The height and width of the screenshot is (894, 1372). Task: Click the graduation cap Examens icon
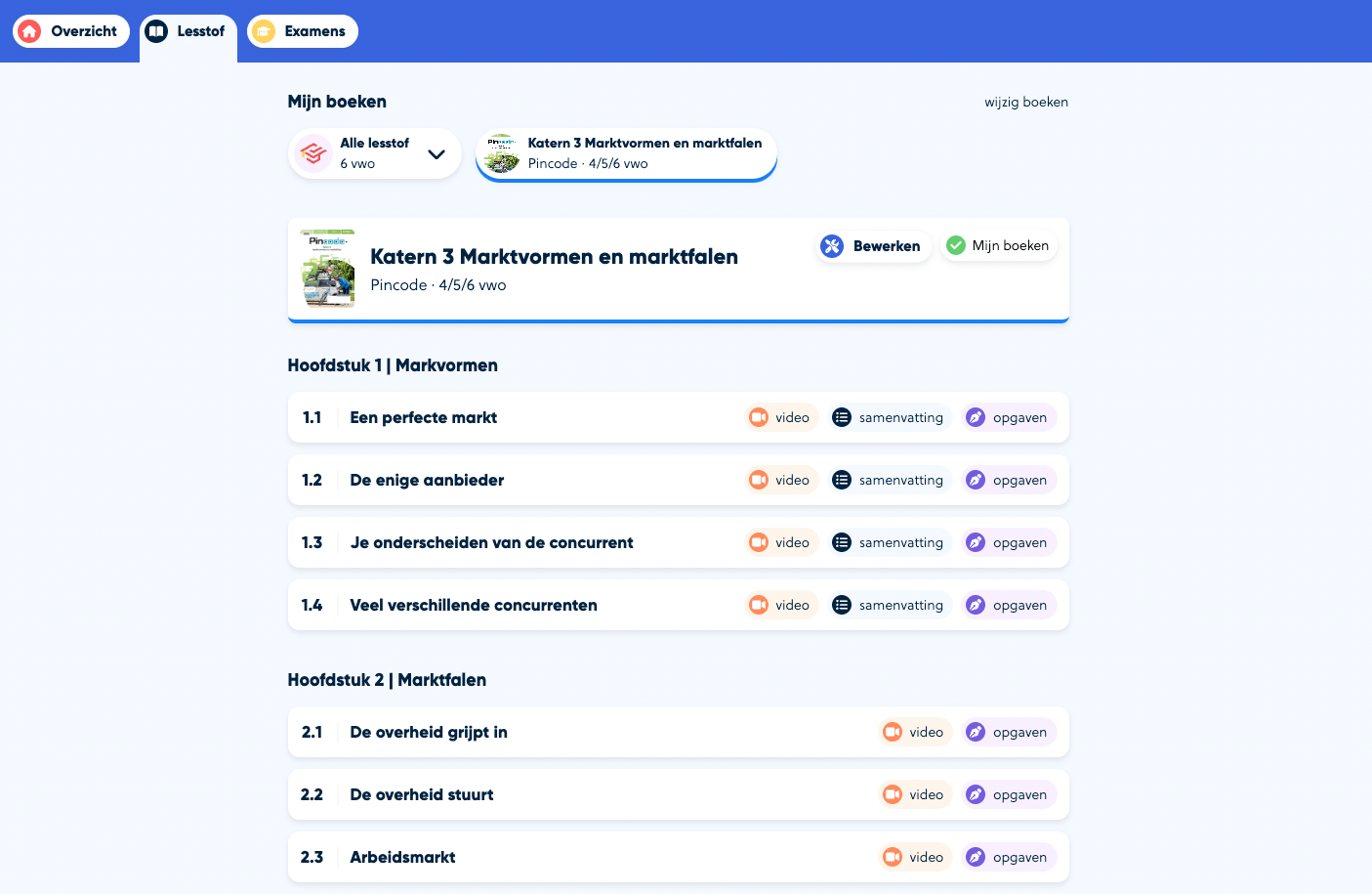point(264,31)
